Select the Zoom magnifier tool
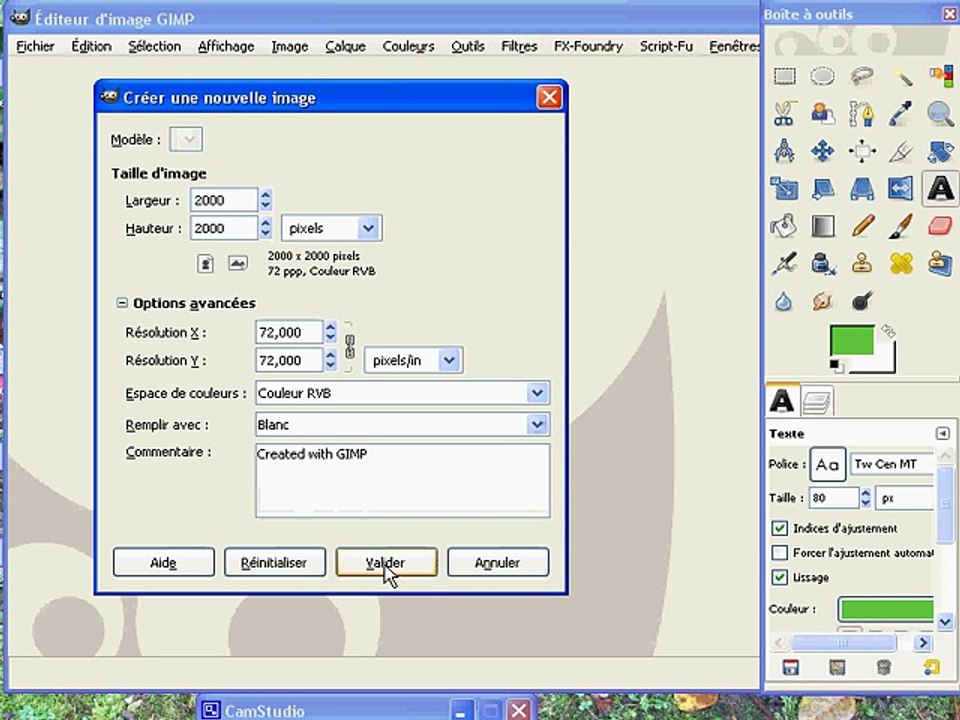This screenshot has height=720, width=960. [940, 113]
